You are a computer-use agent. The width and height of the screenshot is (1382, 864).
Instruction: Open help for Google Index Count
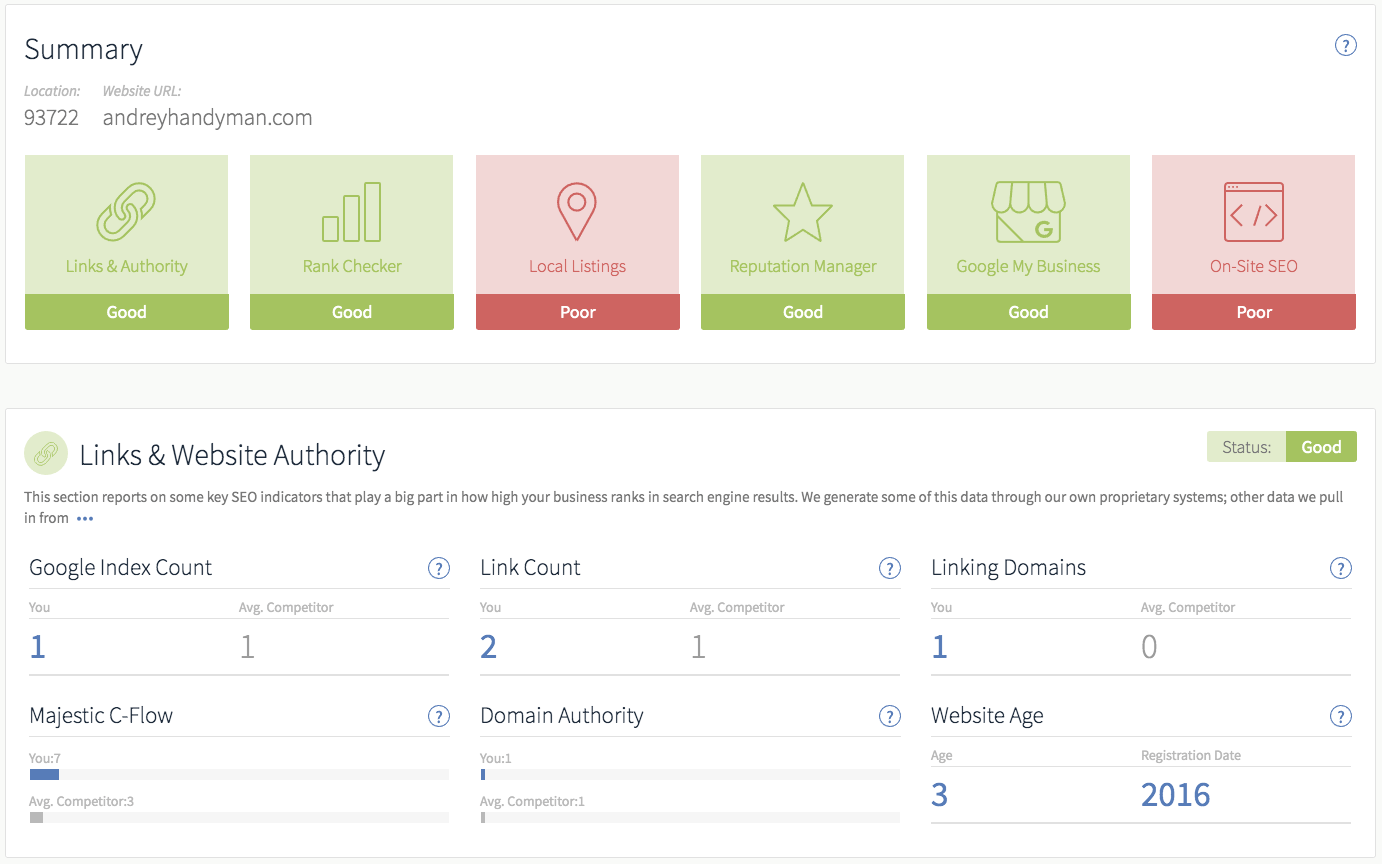pos(439,568)
